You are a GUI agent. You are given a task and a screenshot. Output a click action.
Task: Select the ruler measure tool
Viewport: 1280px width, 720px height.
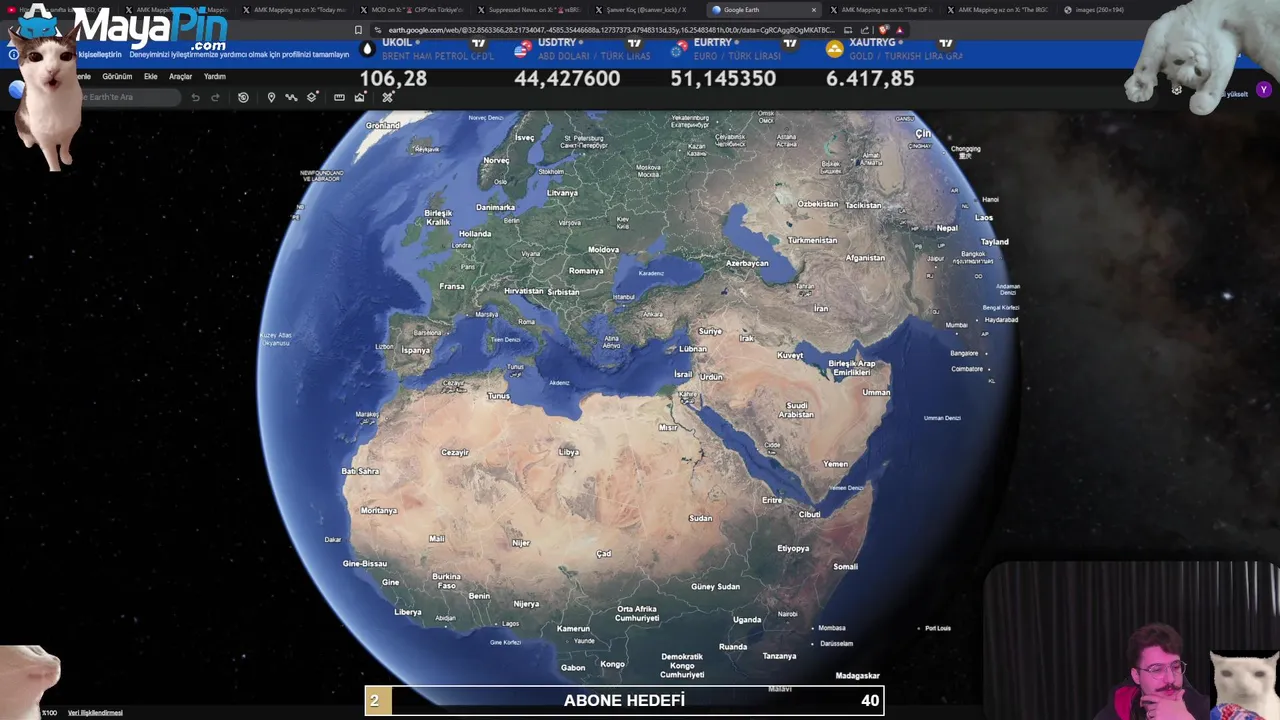[339, 97]
